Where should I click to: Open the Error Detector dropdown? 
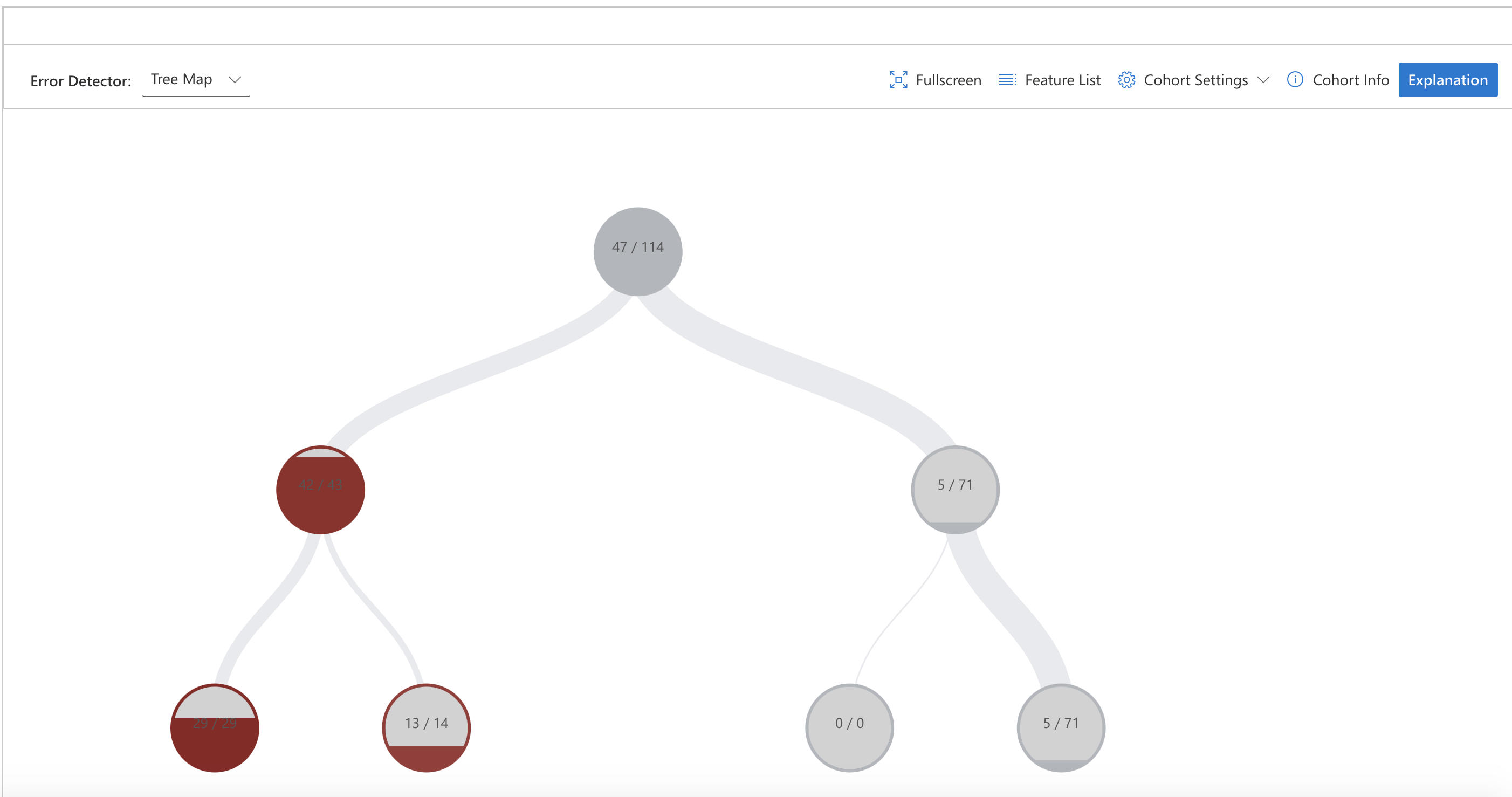[x=195, y=79]
